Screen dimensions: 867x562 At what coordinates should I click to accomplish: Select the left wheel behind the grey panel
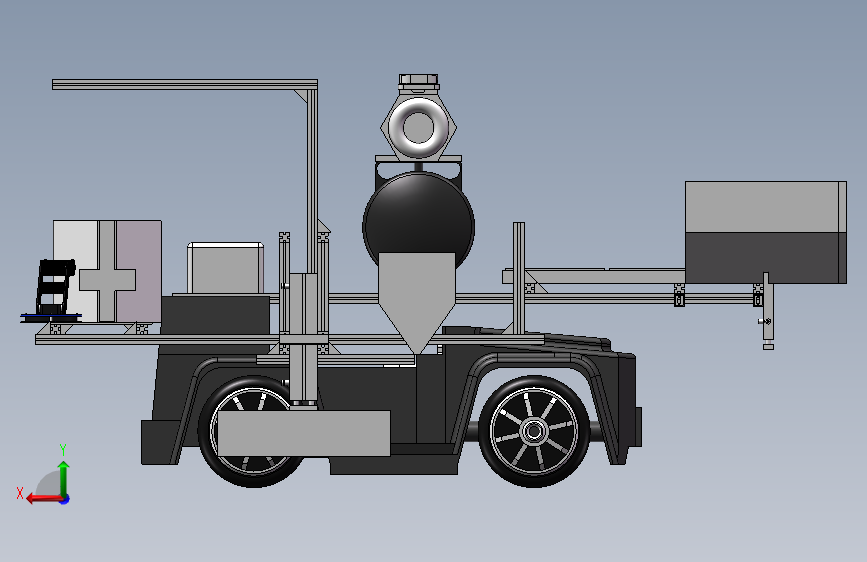click(x=252, y=431)
